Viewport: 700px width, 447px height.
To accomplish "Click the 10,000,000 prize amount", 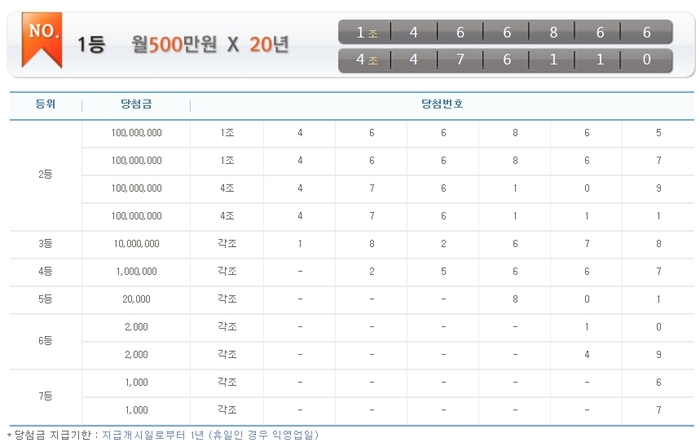I will [136, 243].
